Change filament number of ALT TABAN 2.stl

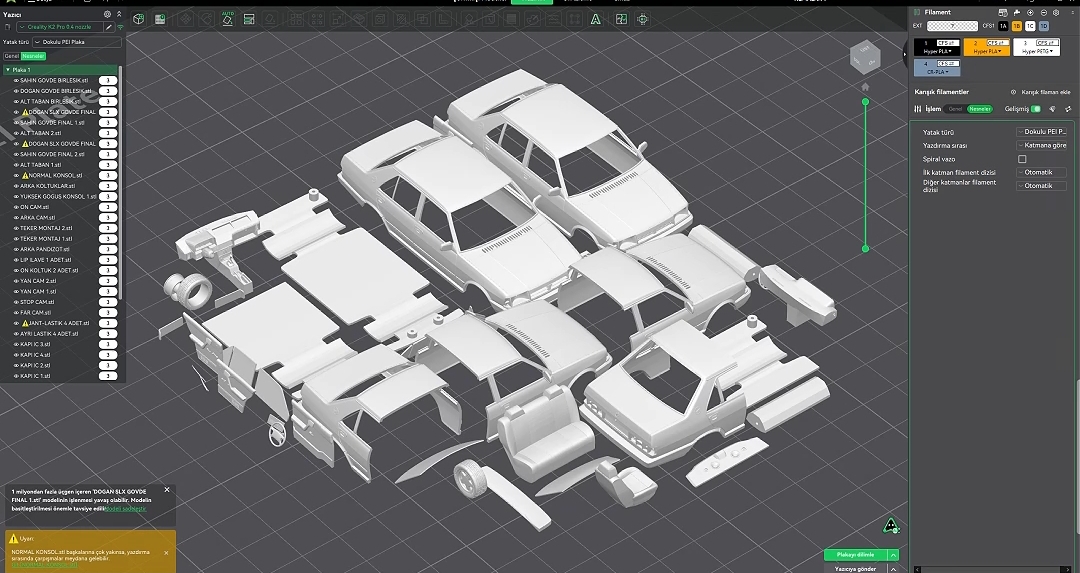pos(108,133)
